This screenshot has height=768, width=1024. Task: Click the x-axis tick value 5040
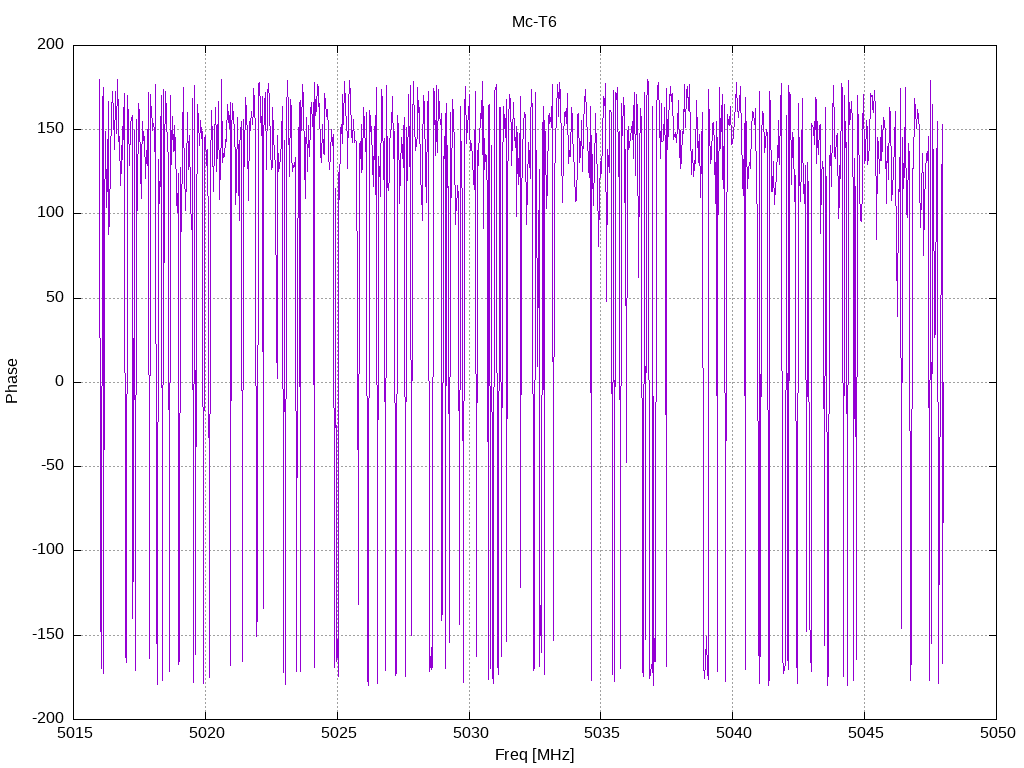point(733,733)
